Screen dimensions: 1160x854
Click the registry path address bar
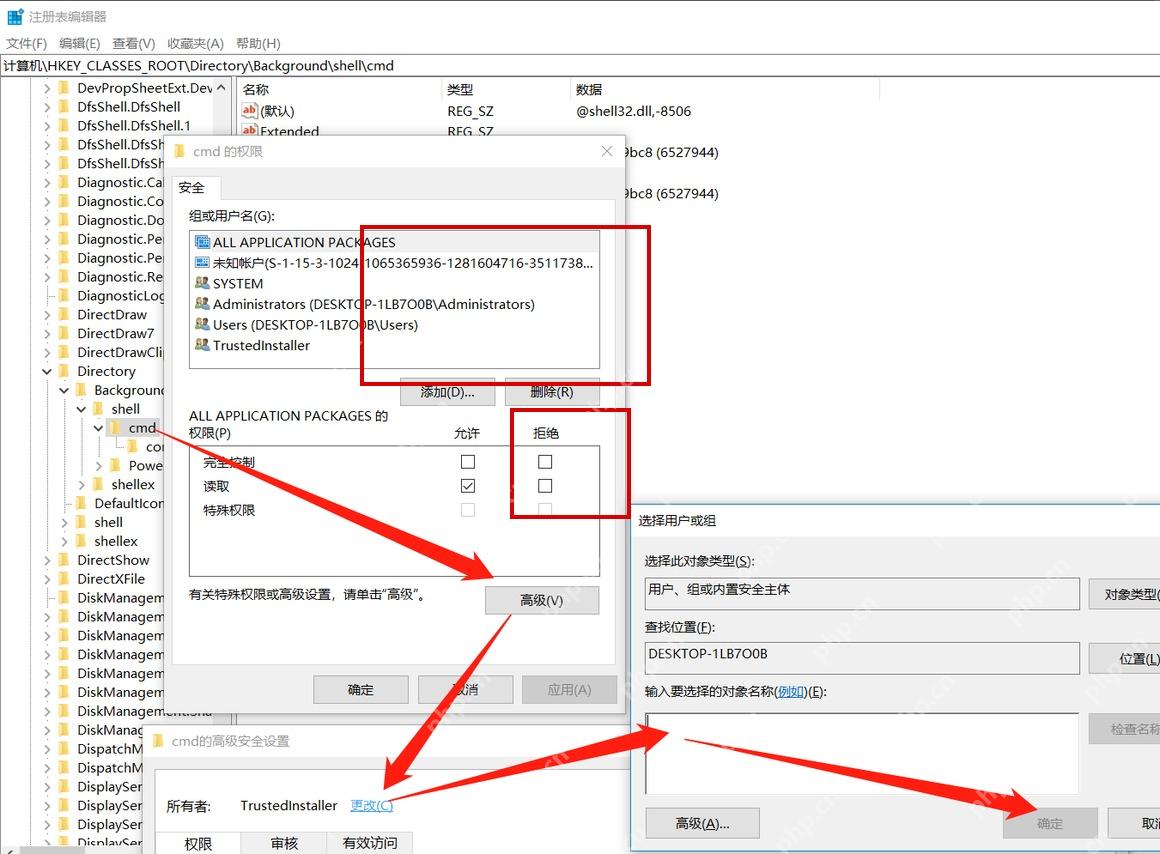pyautogui.click(x=580, y=65)
